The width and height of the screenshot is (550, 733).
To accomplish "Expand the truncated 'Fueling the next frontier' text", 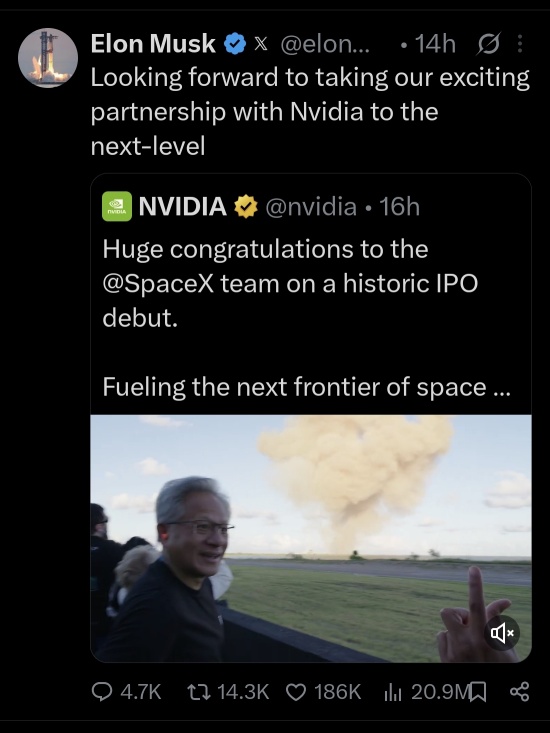I will click(x=502, y=388).
